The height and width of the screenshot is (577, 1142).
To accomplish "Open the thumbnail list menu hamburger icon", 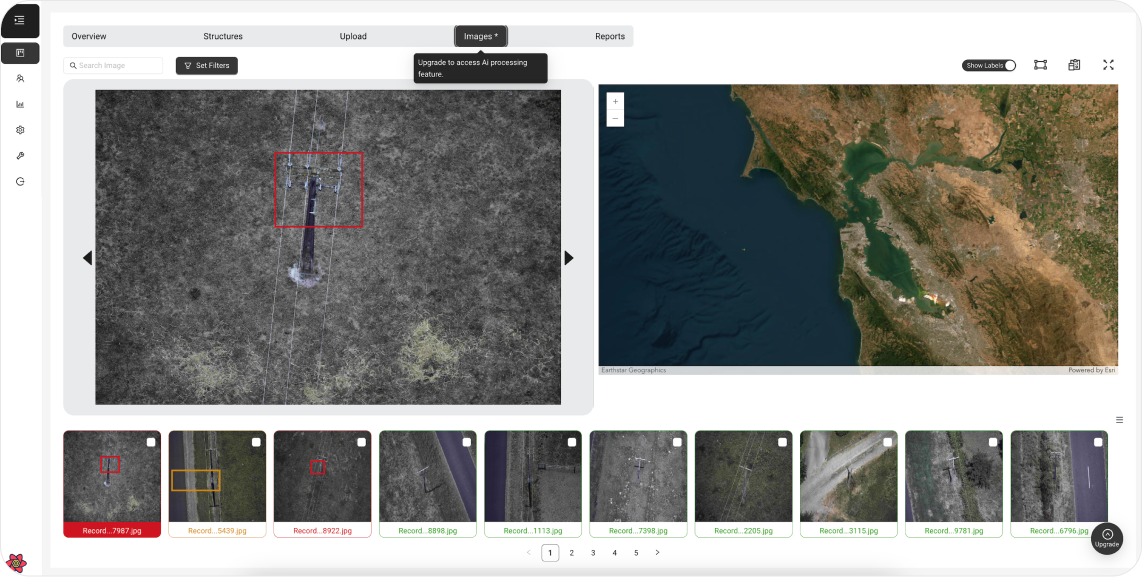I will [1119, 420].
